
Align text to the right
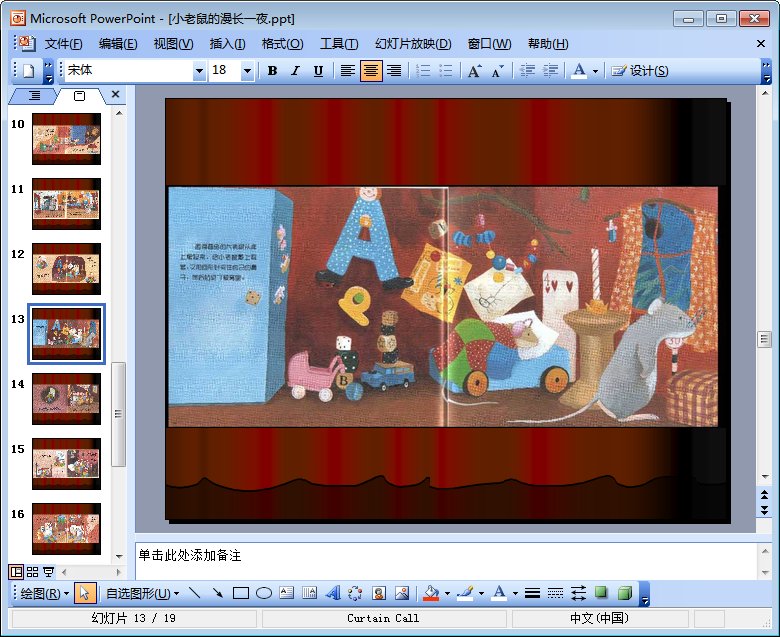pyautogui.click(x=394, y=71)
